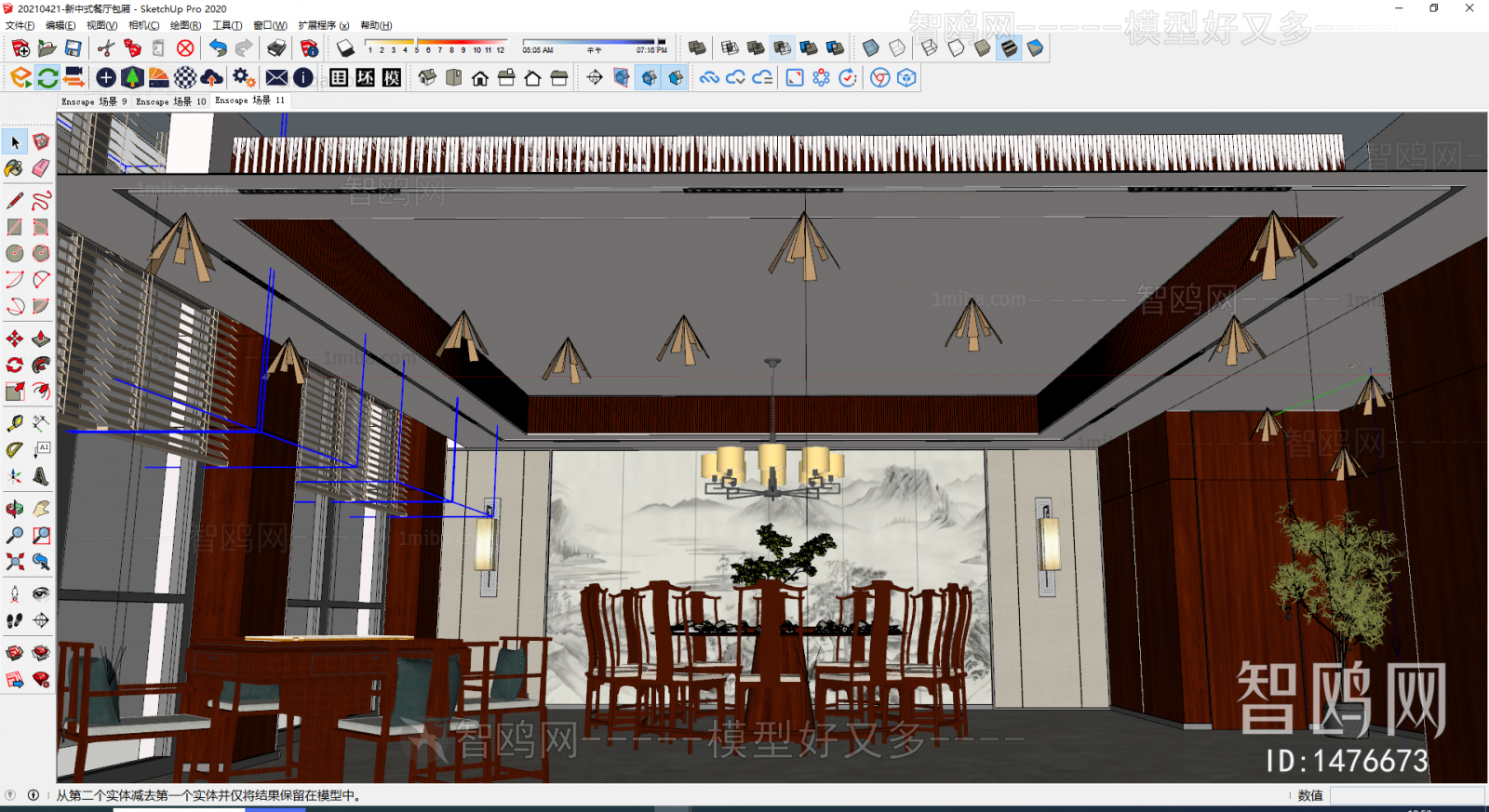Viewport: 1489px width, 812px height.
Task: Select the 3D Text tool
Action: click(41, 476)
